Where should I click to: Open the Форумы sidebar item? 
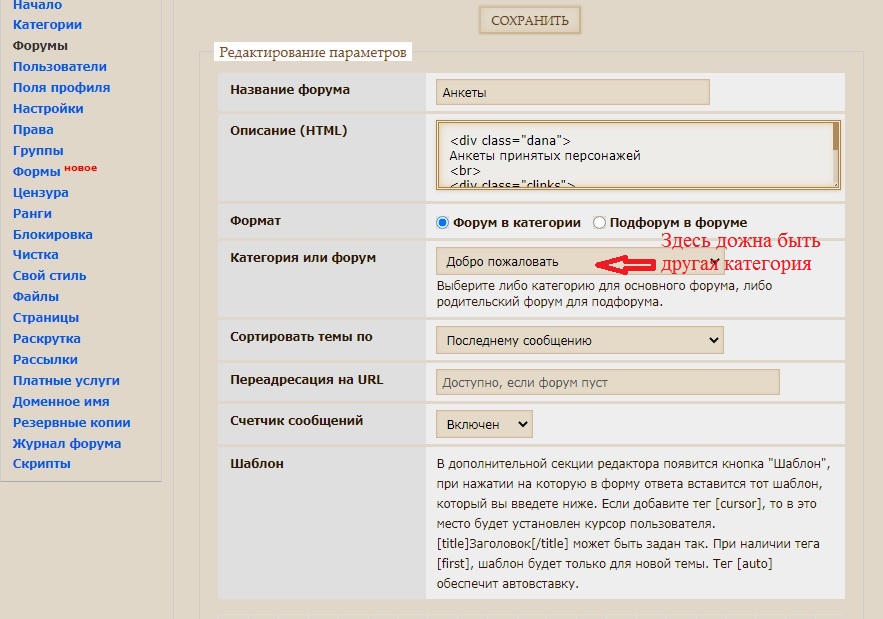(40, 46)
